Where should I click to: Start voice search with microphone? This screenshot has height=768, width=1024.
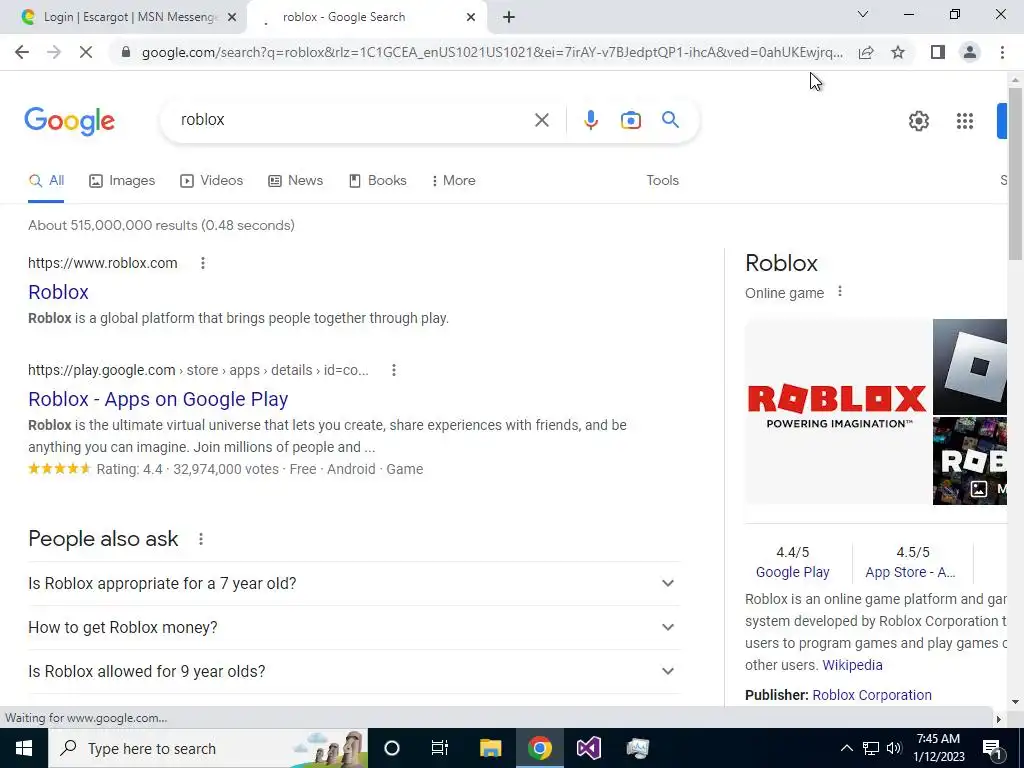[590, 120]
